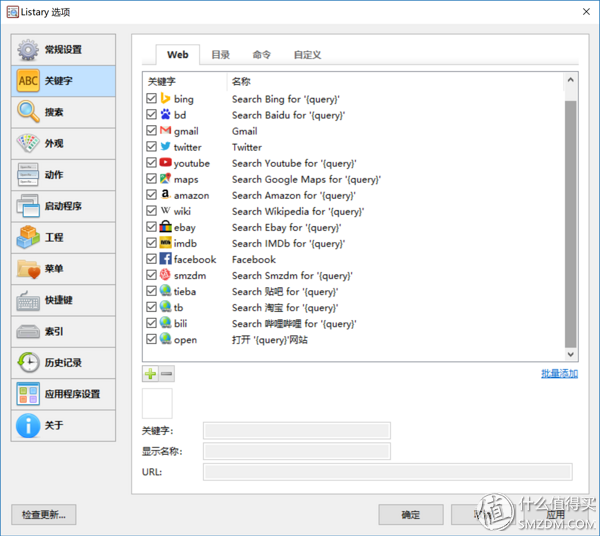Click the 确定 button
The height and width of the screenshot is (536, 600).
tap(411, 515)
